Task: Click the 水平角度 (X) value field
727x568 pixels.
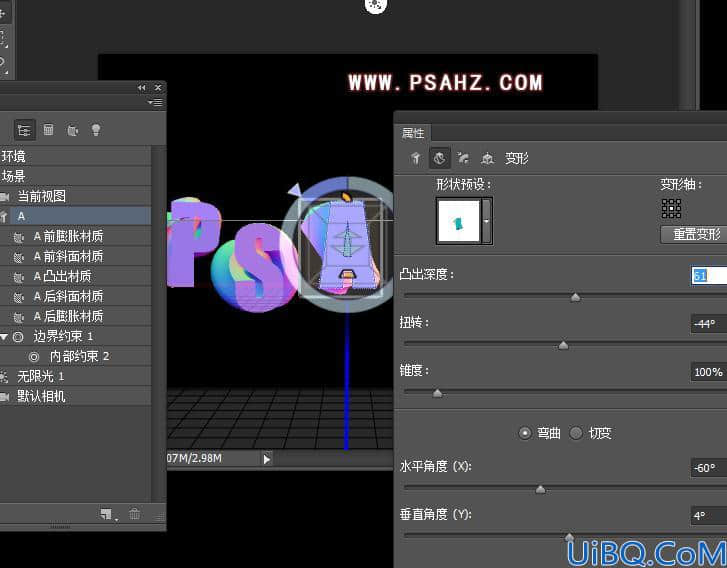Action: (709, 468)
